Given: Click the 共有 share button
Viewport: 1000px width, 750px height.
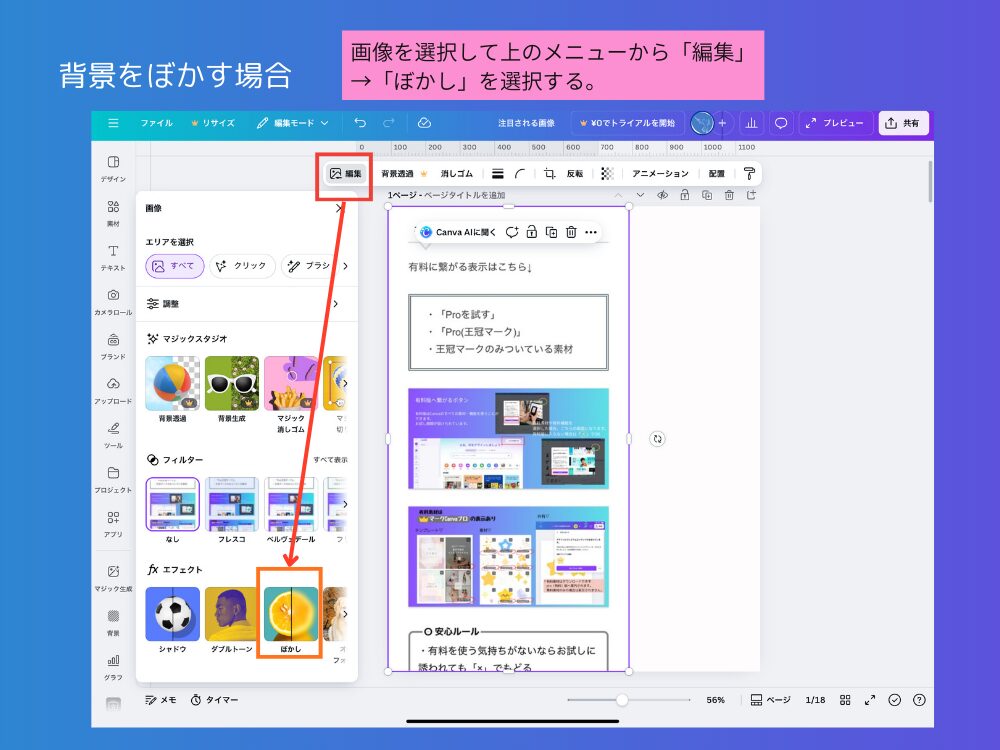Looking at the screenshot, I should (x=903, y=123).
